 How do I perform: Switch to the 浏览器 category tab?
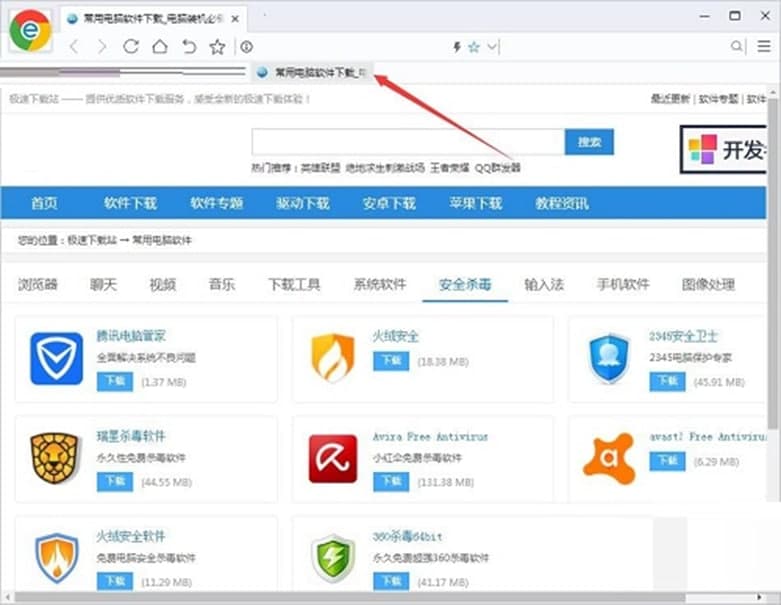[38, 284]
